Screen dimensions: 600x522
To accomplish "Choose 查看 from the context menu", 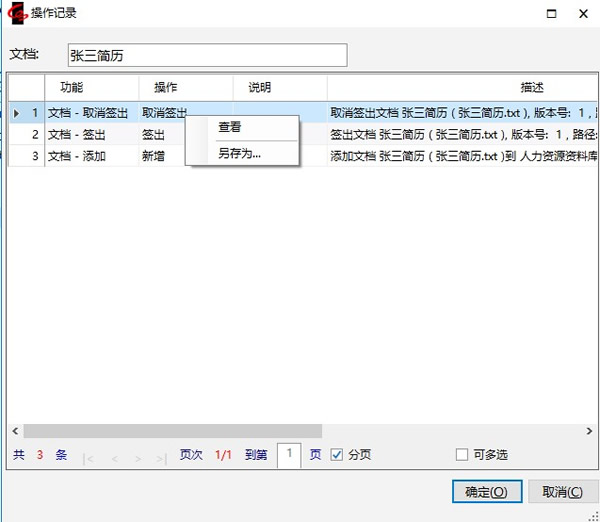I will click(x=230, y=128).
